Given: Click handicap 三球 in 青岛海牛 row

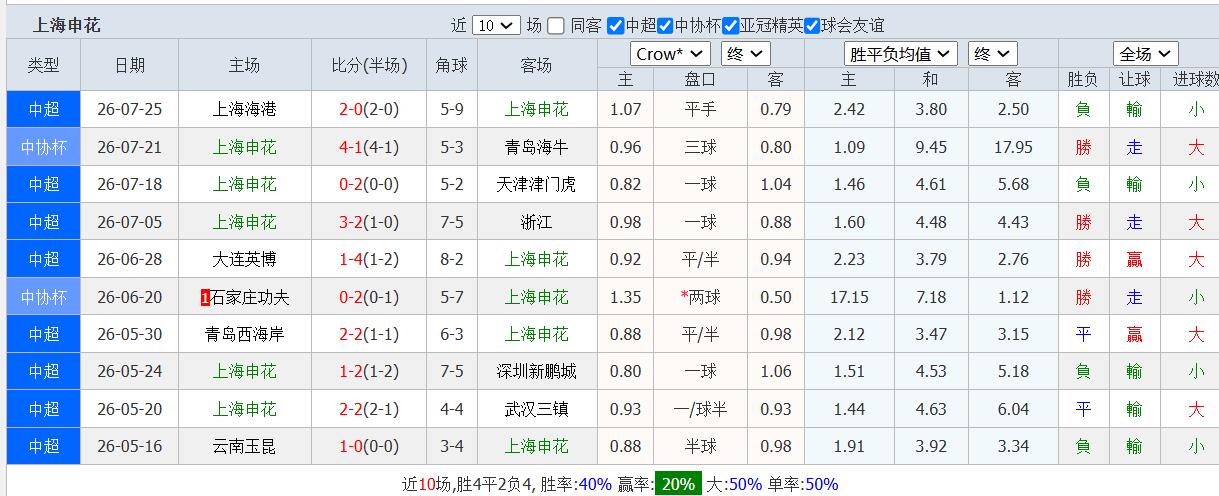Looking at the screenshot, I should click(x=700, y=147).
